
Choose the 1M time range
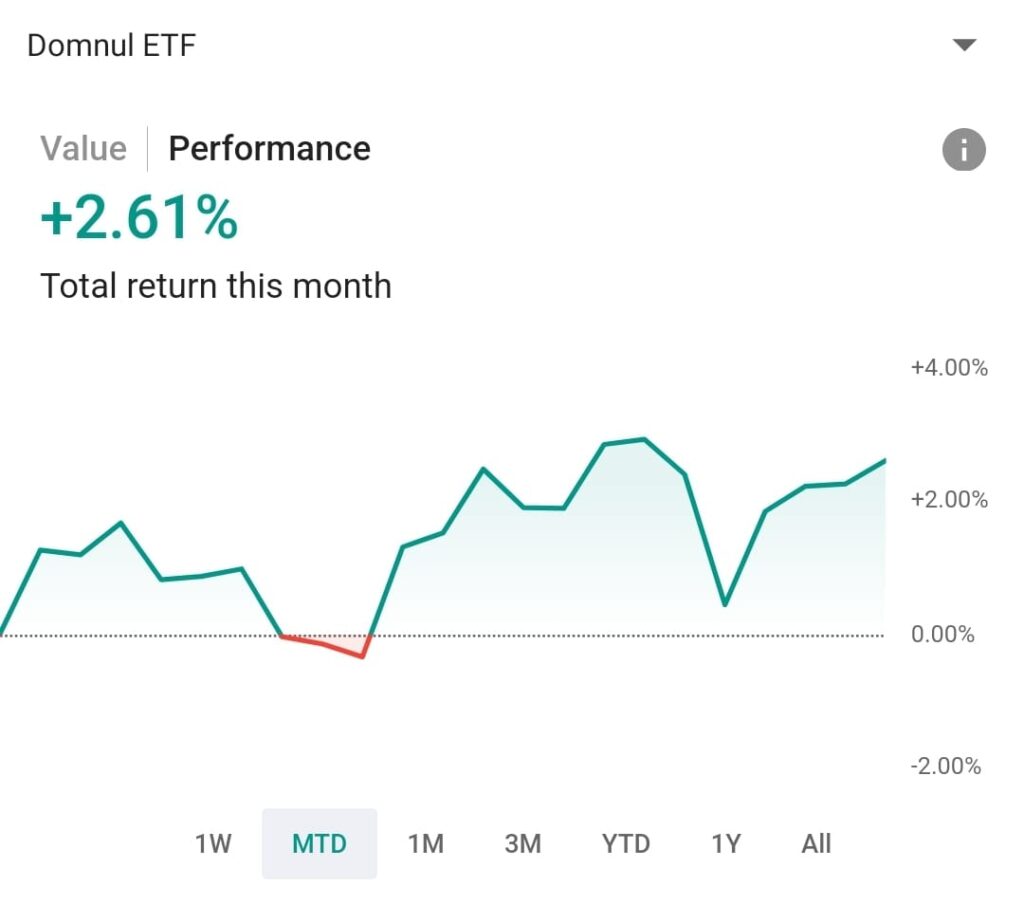click(425, 844)
